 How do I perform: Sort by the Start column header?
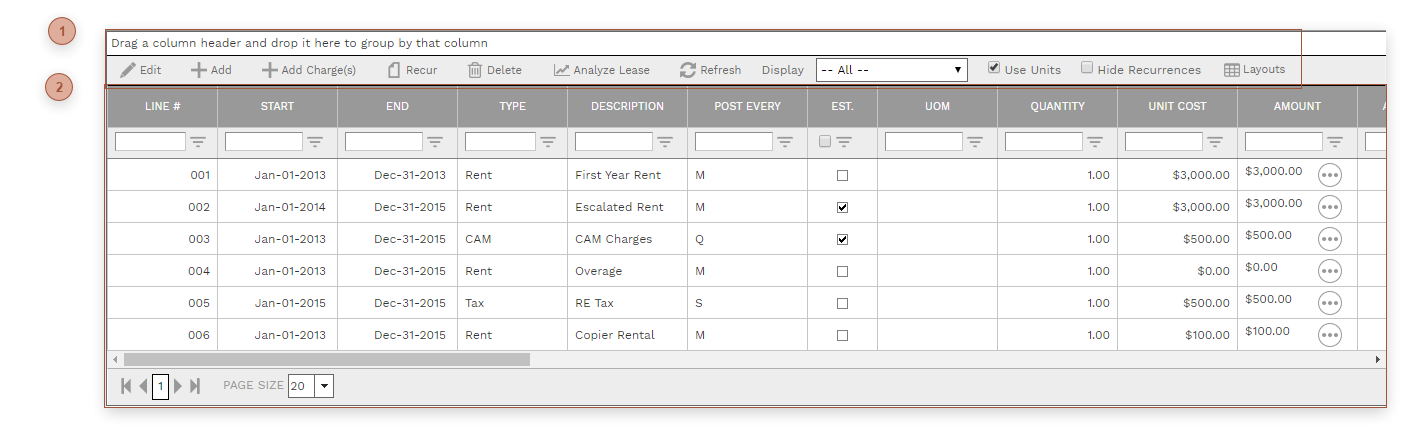[277, 106]
